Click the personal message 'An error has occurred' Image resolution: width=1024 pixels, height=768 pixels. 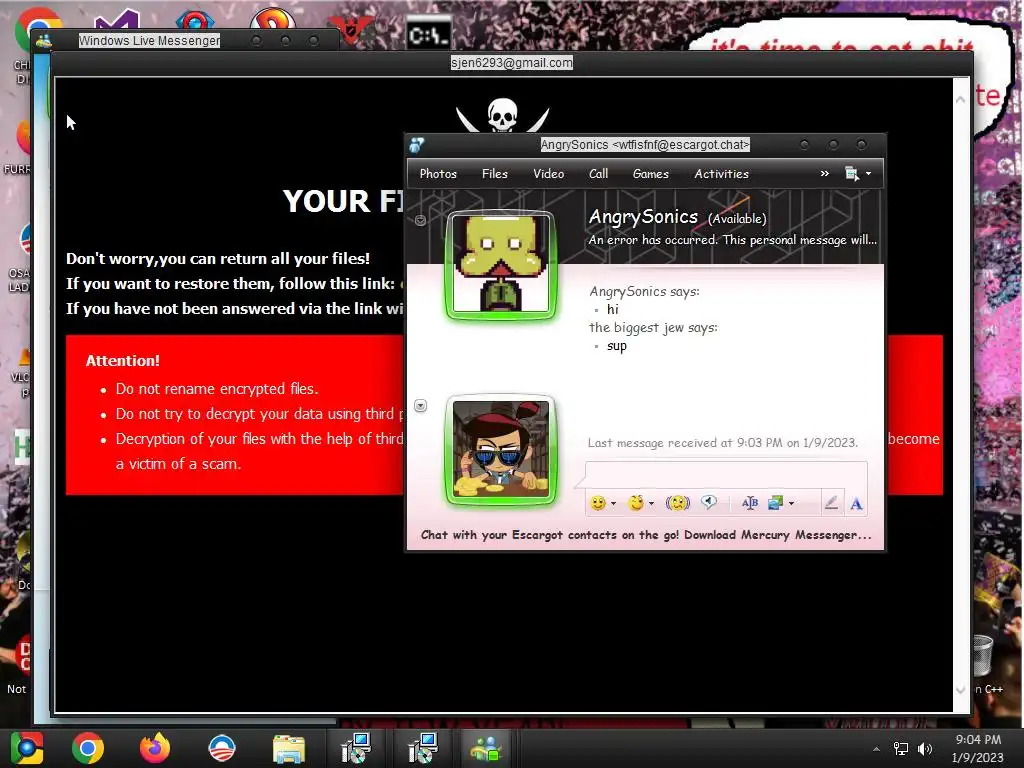pos(732,240)
